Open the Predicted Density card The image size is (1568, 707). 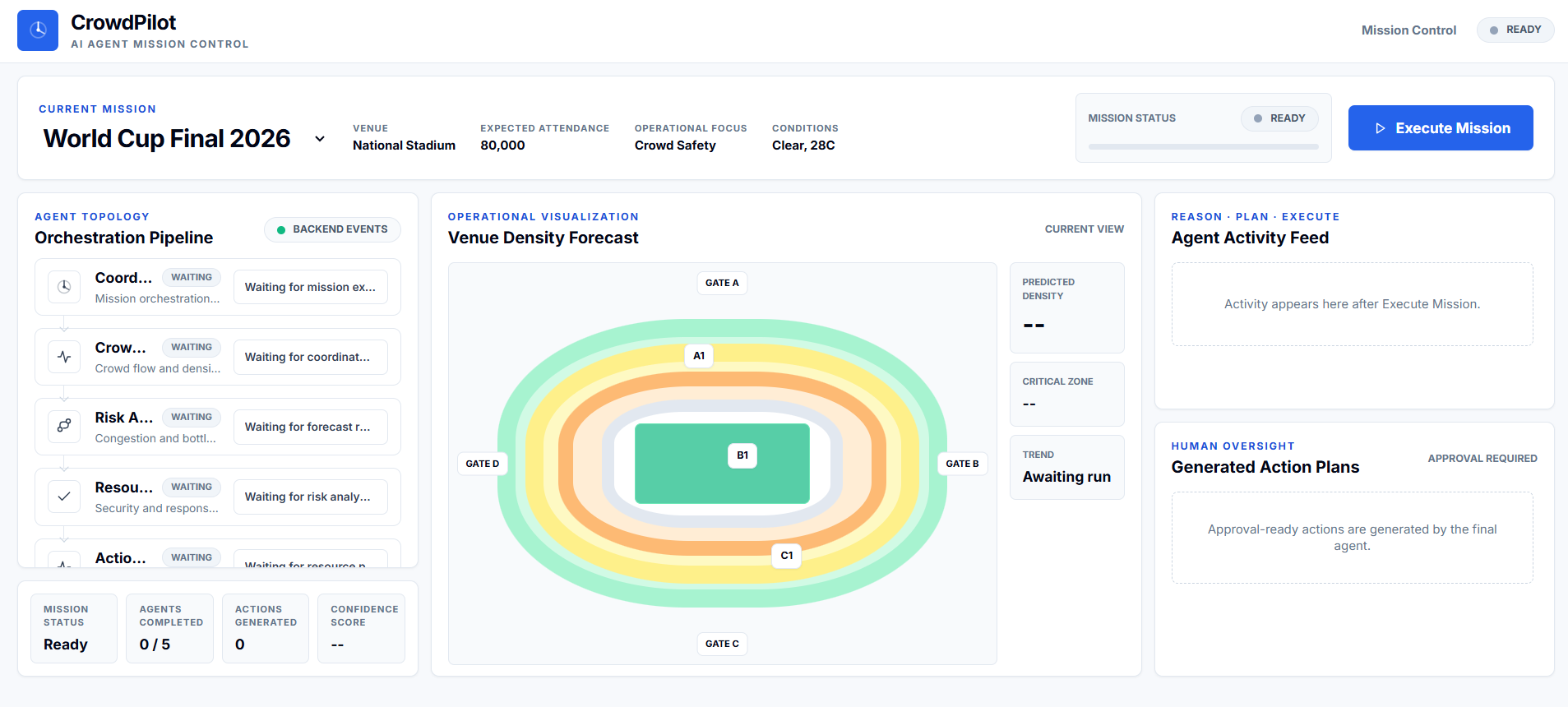[x=1066, y=308]
